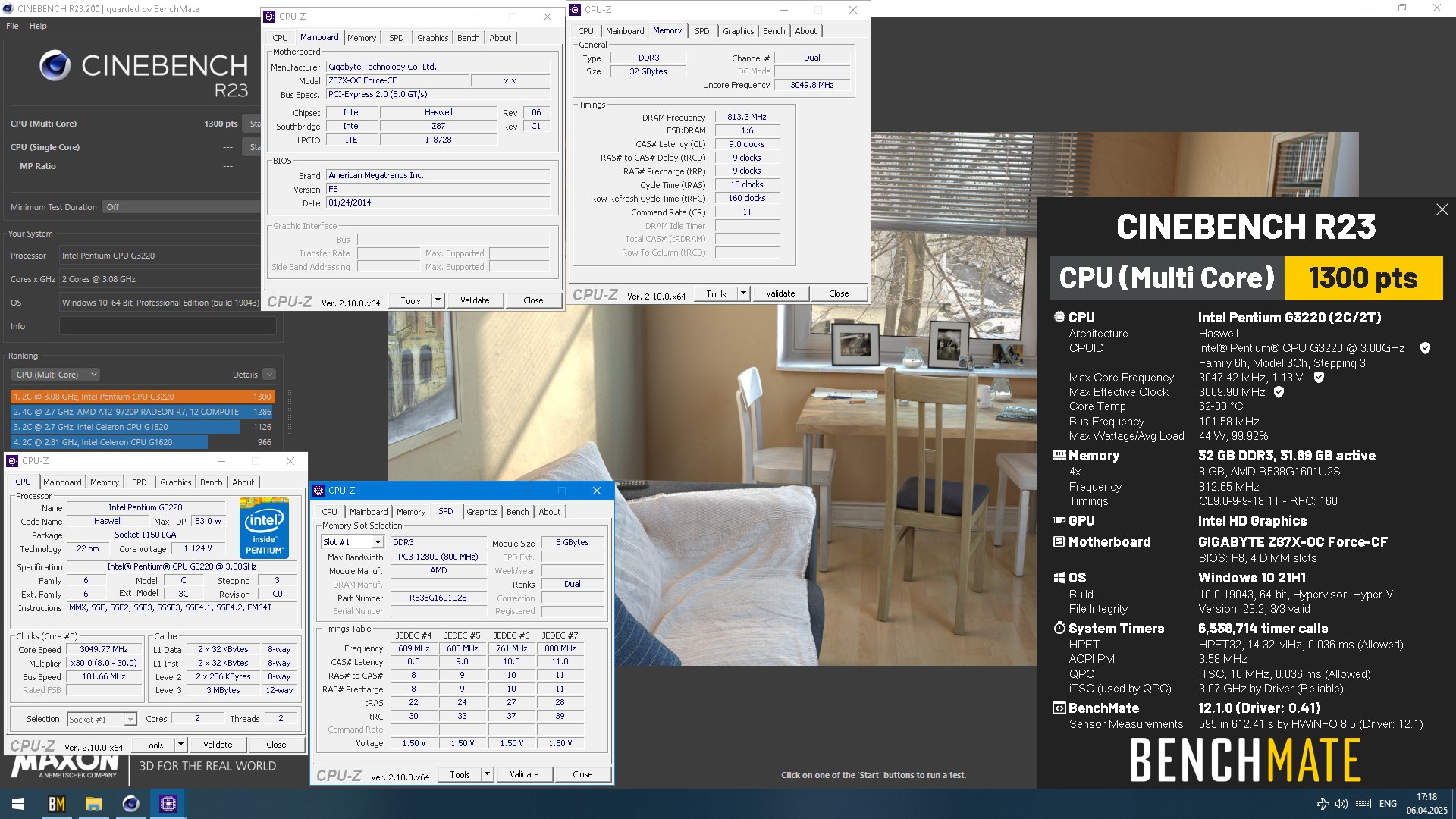Screen dimensions: 1456x819
Task: Select the Intel Pentium G3220 ranking bar
Action: point(143,397)
